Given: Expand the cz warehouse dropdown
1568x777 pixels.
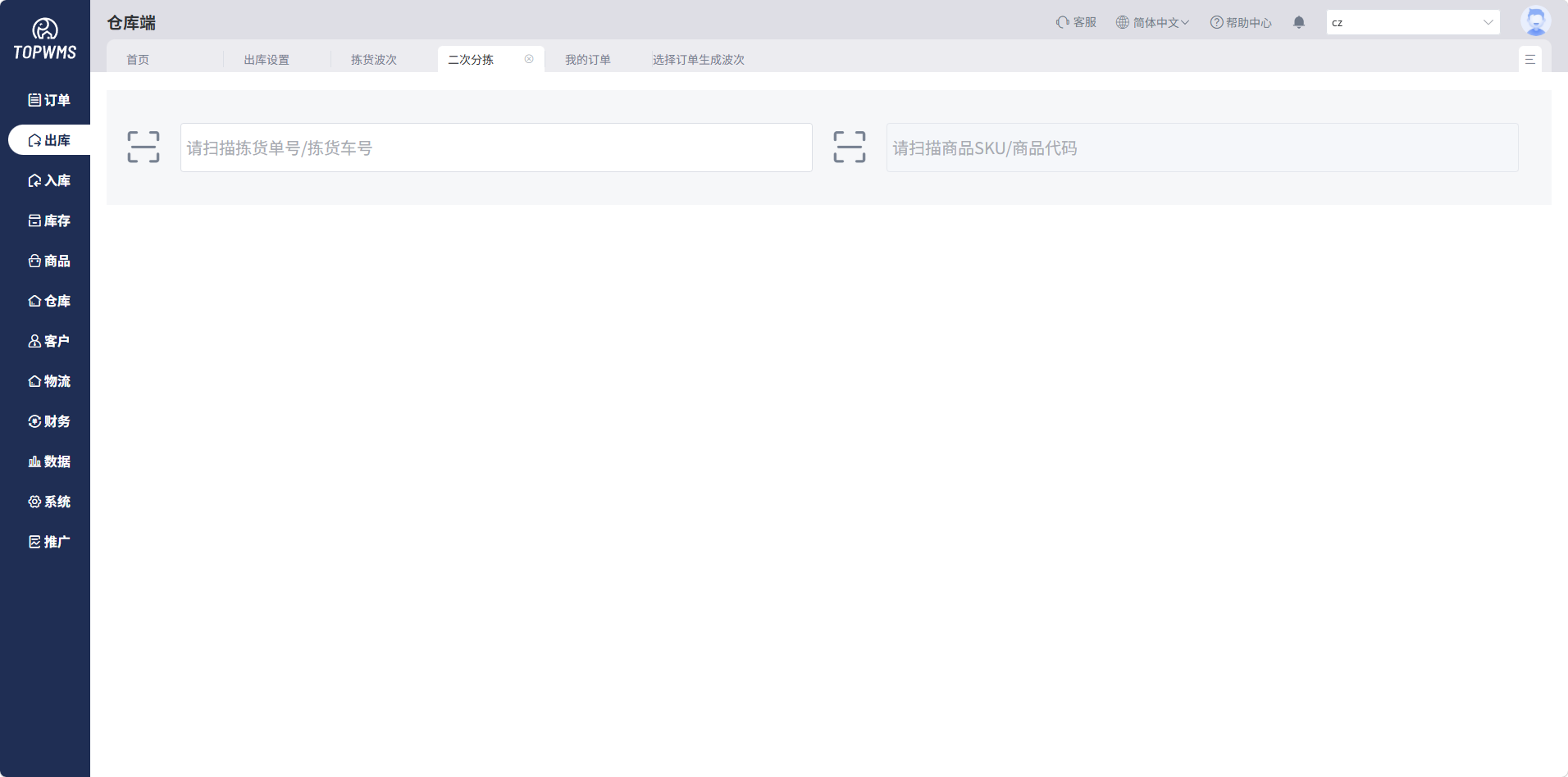Looking at the screenshot, I should 1413,22.
